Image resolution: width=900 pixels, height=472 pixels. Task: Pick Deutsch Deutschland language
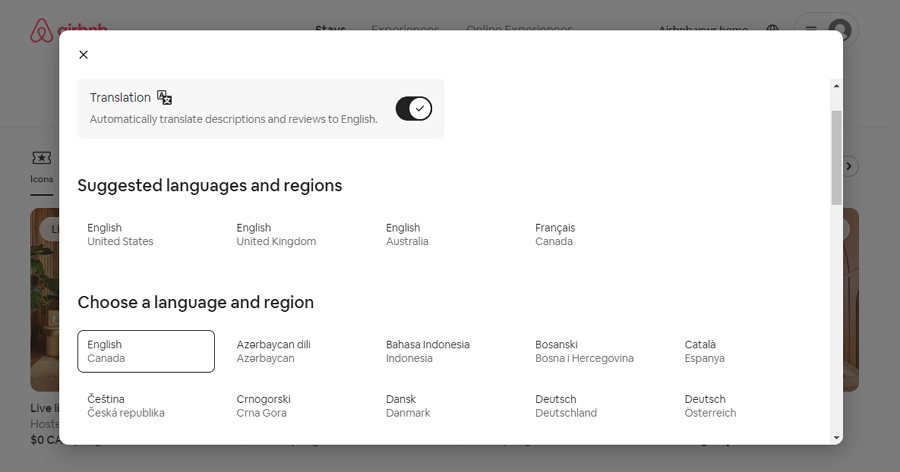click(566, 406)
